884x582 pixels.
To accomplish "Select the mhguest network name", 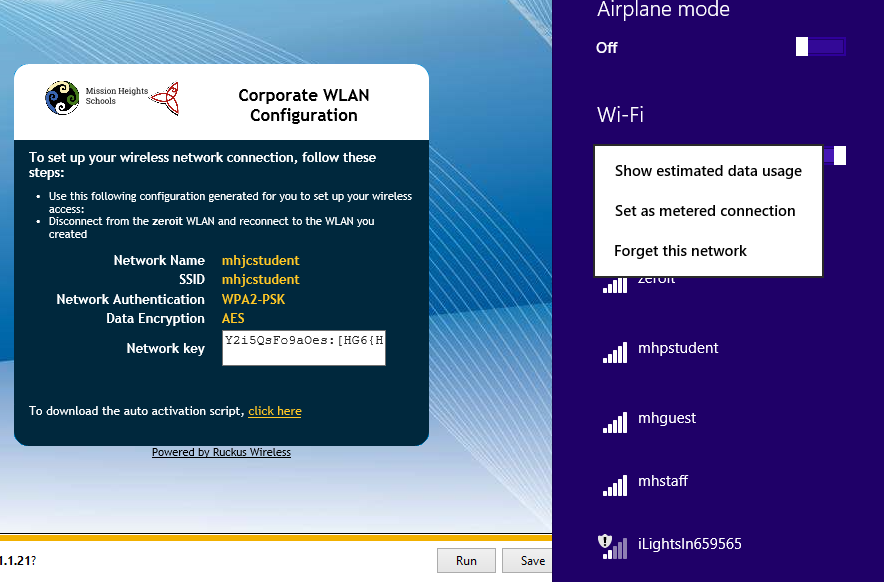I will pos(667,418).
